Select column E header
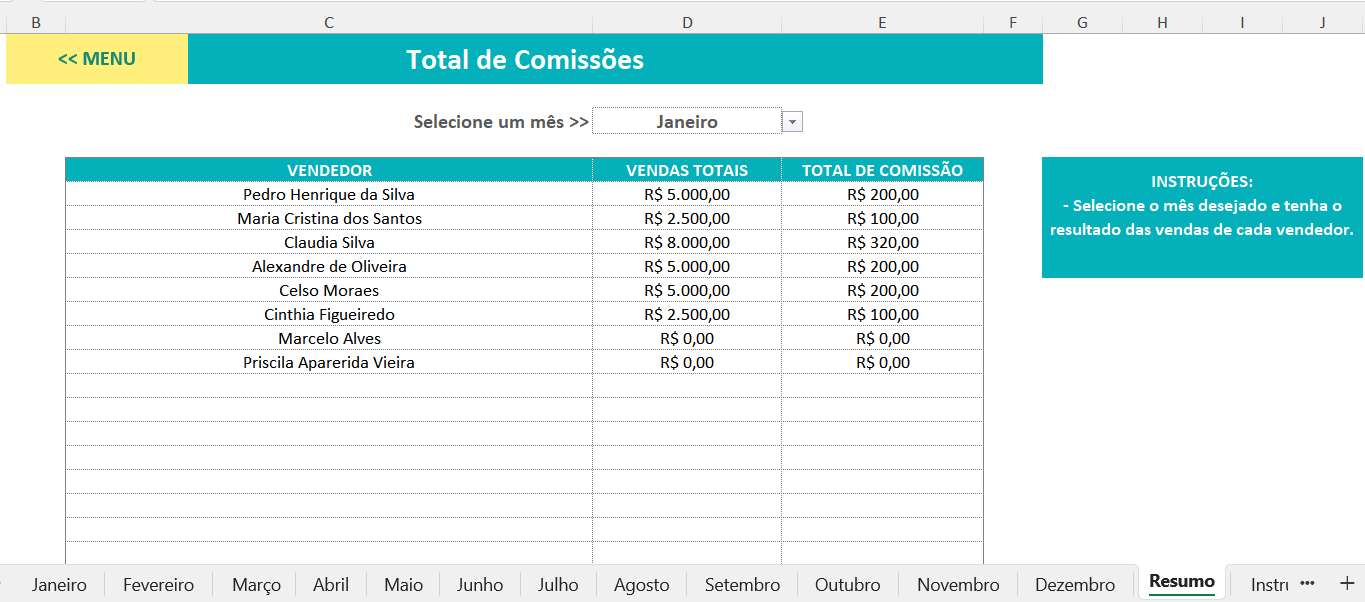 tap(882, 22)
